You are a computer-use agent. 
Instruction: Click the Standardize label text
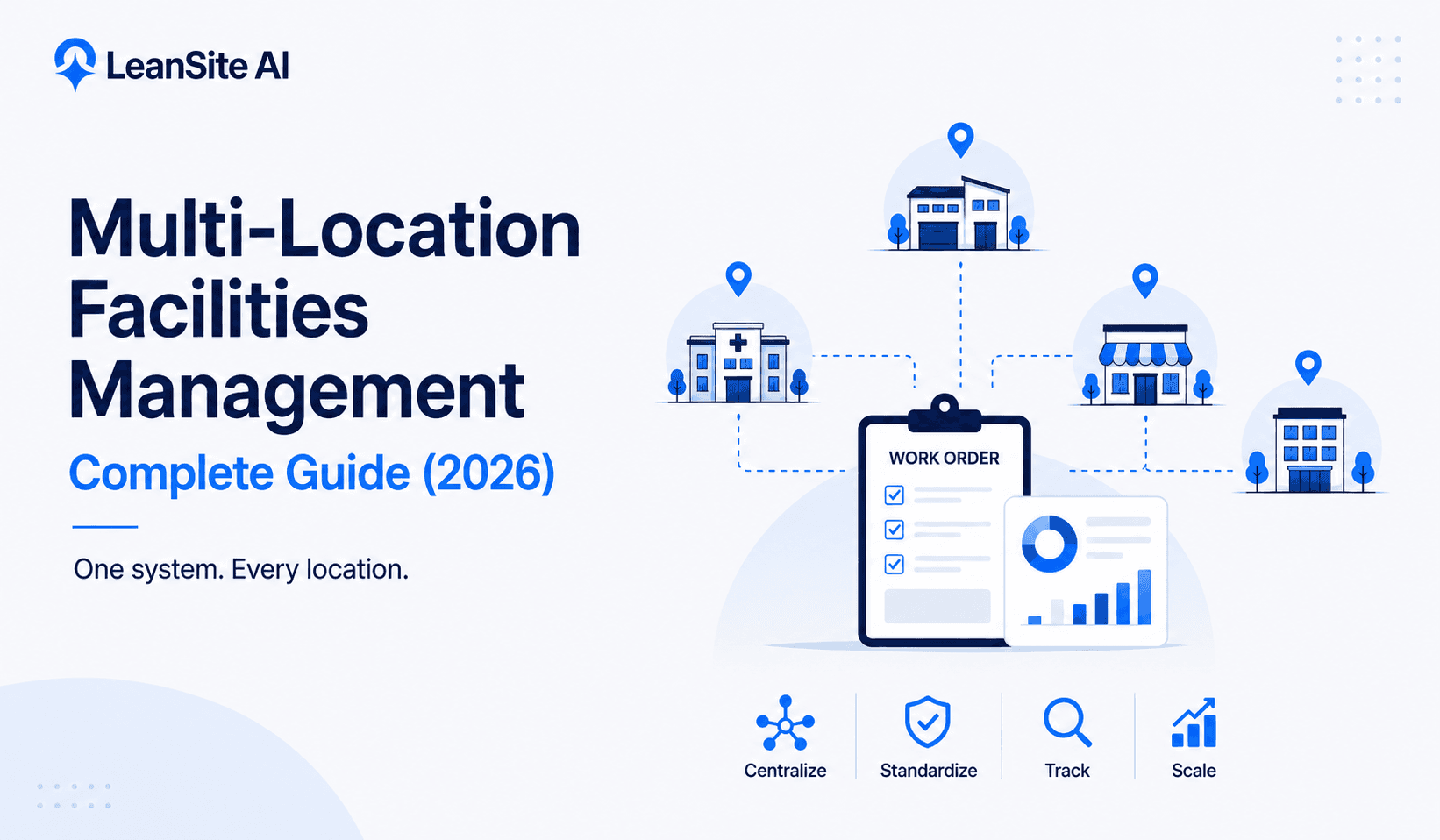(x=929, y=771)
